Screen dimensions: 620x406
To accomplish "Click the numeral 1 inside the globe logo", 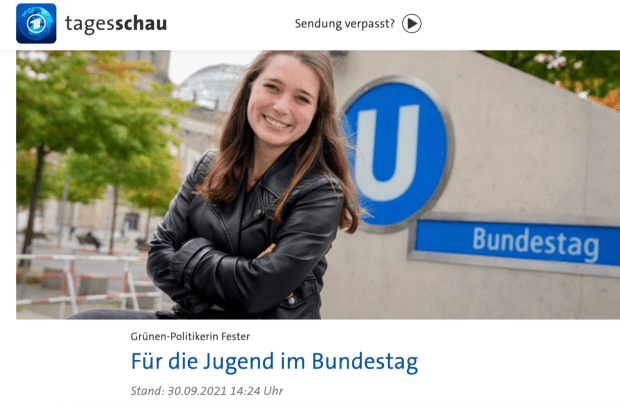I will (36, 24).
